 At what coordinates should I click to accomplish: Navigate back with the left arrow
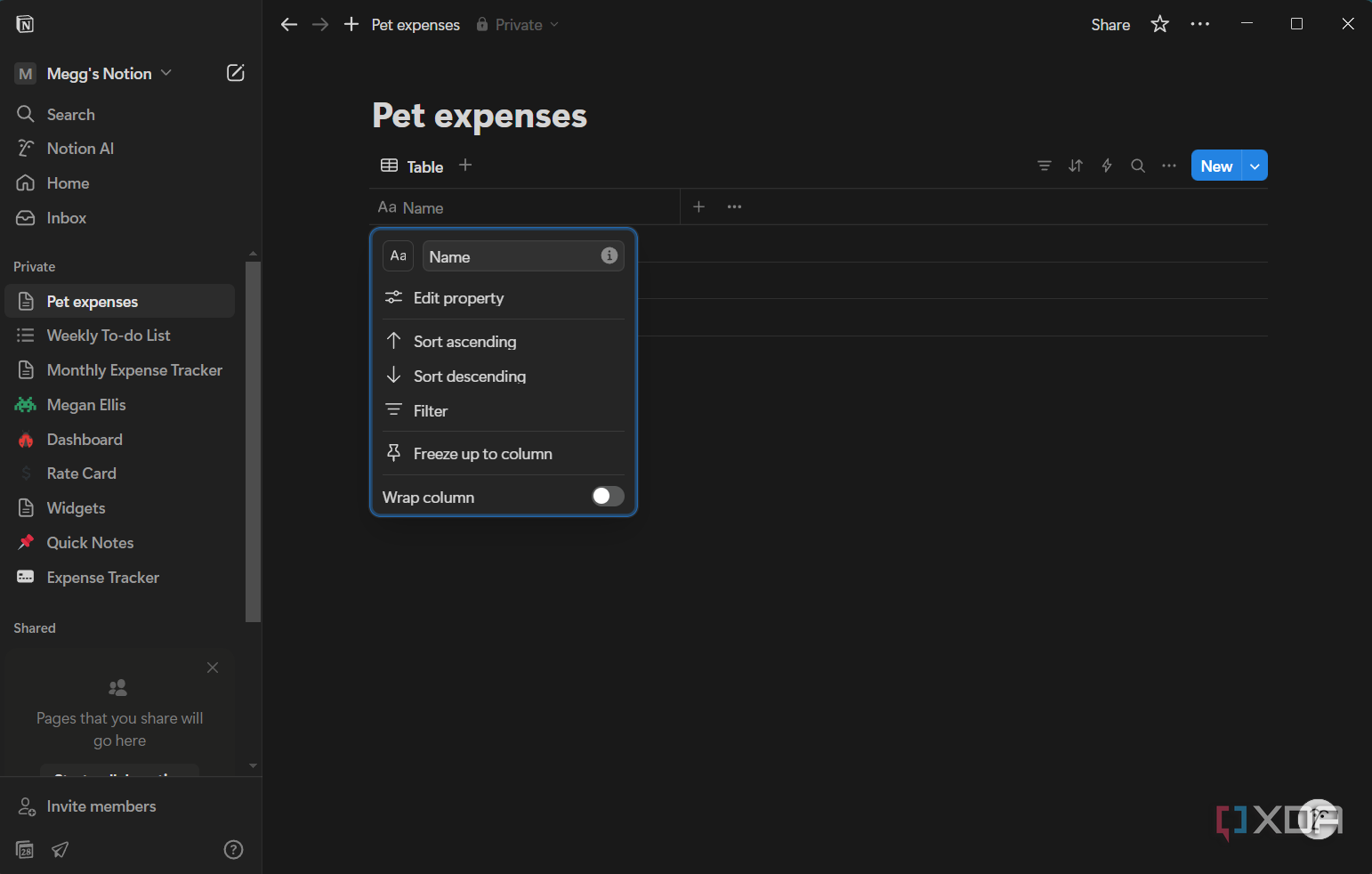pos(288,25)
